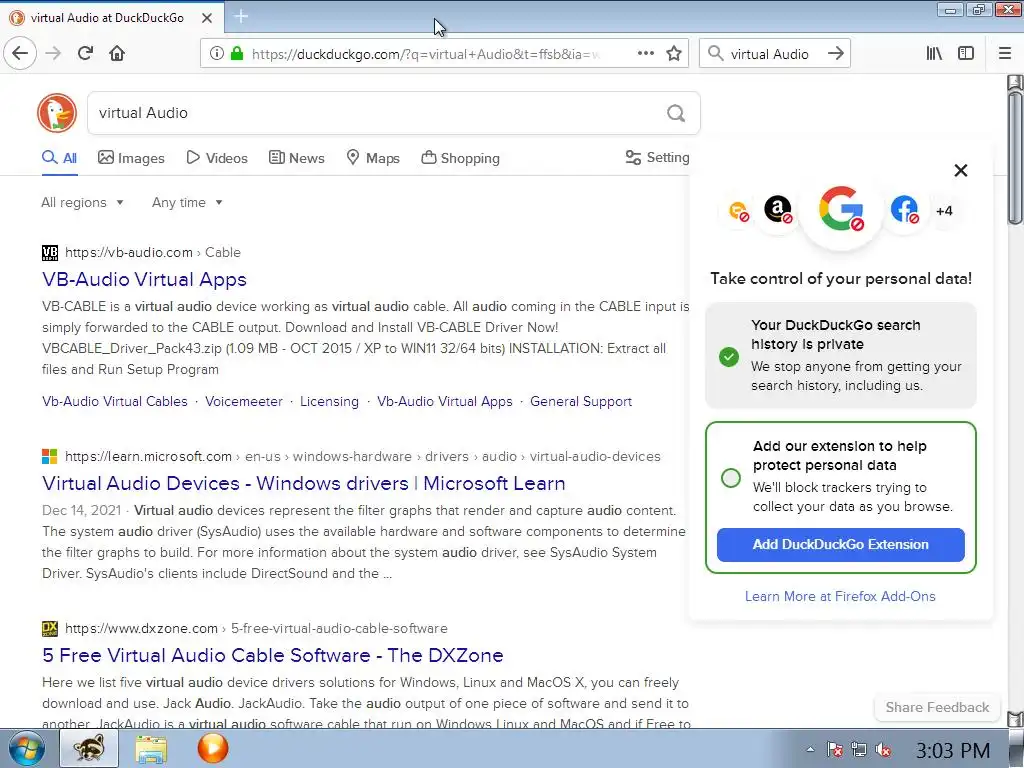This screenshot has width=1024, height=768.
Task: Reload the current page
Action: click(85, 53)
